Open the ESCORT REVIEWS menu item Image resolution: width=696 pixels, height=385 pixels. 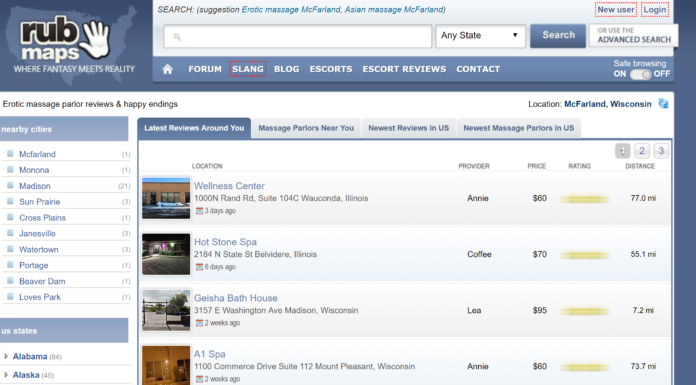point(404,69)
